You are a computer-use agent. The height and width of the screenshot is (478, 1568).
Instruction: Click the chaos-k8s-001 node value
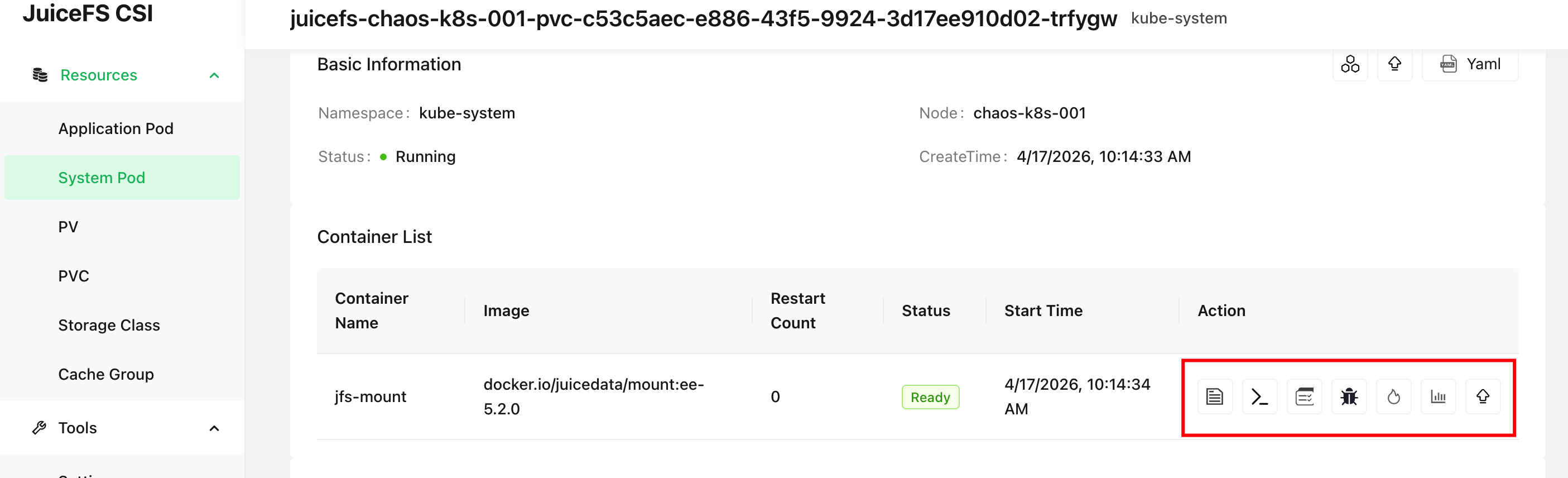point(1030,113)
